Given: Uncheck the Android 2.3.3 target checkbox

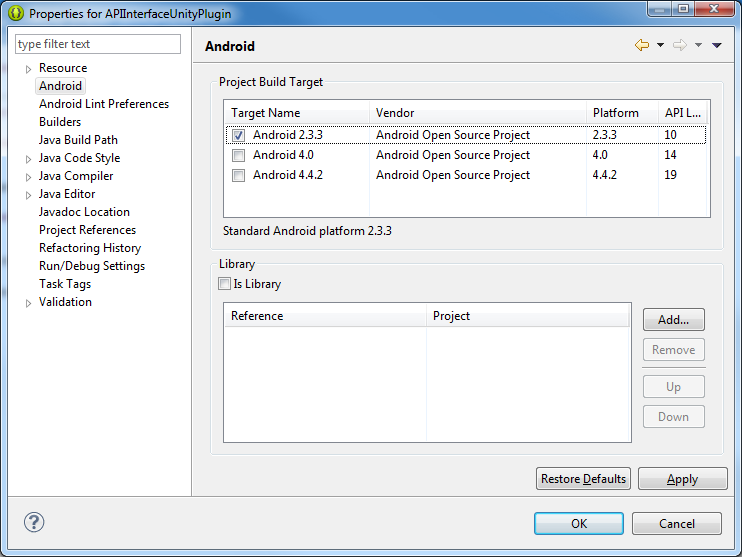Looking at the screenshot, I should (x=238, y=135).
